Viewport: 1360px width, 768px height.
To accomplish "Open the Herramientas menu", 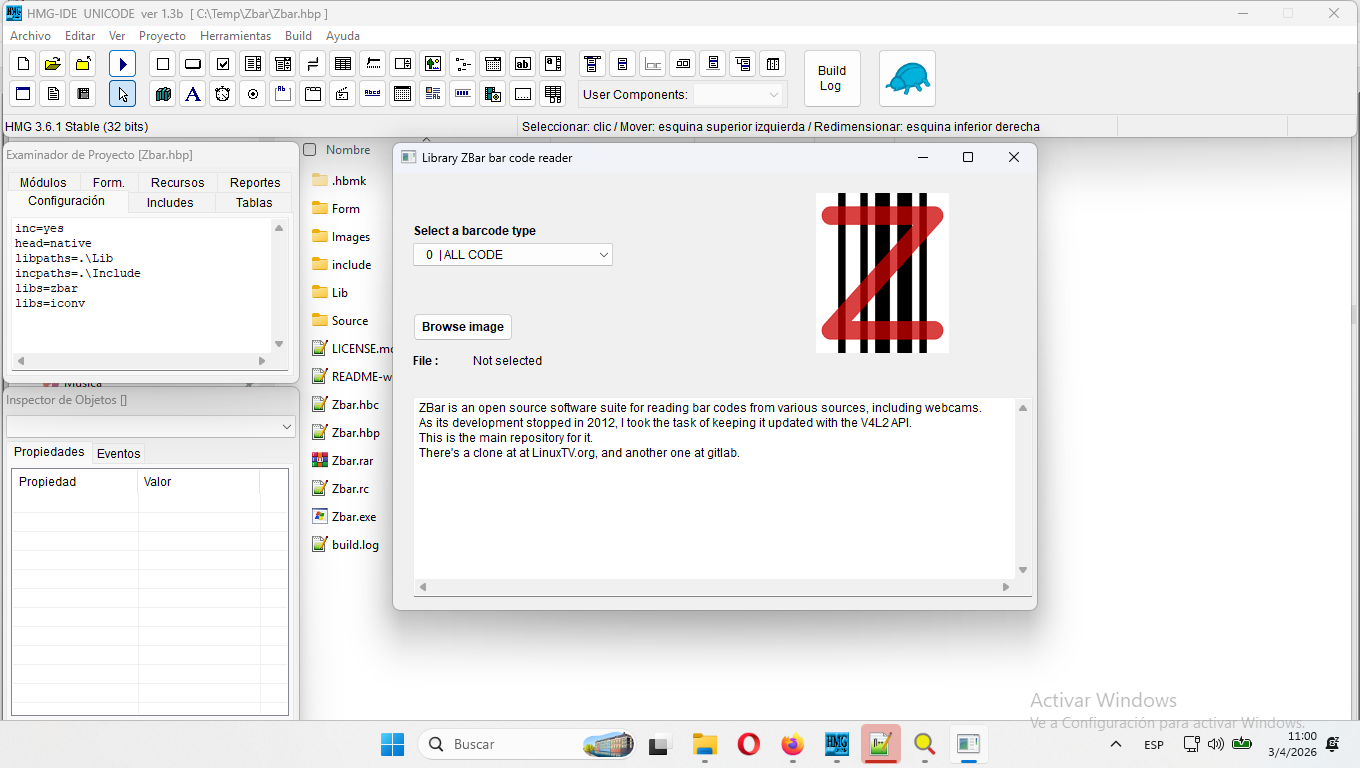I will (236, 36).
